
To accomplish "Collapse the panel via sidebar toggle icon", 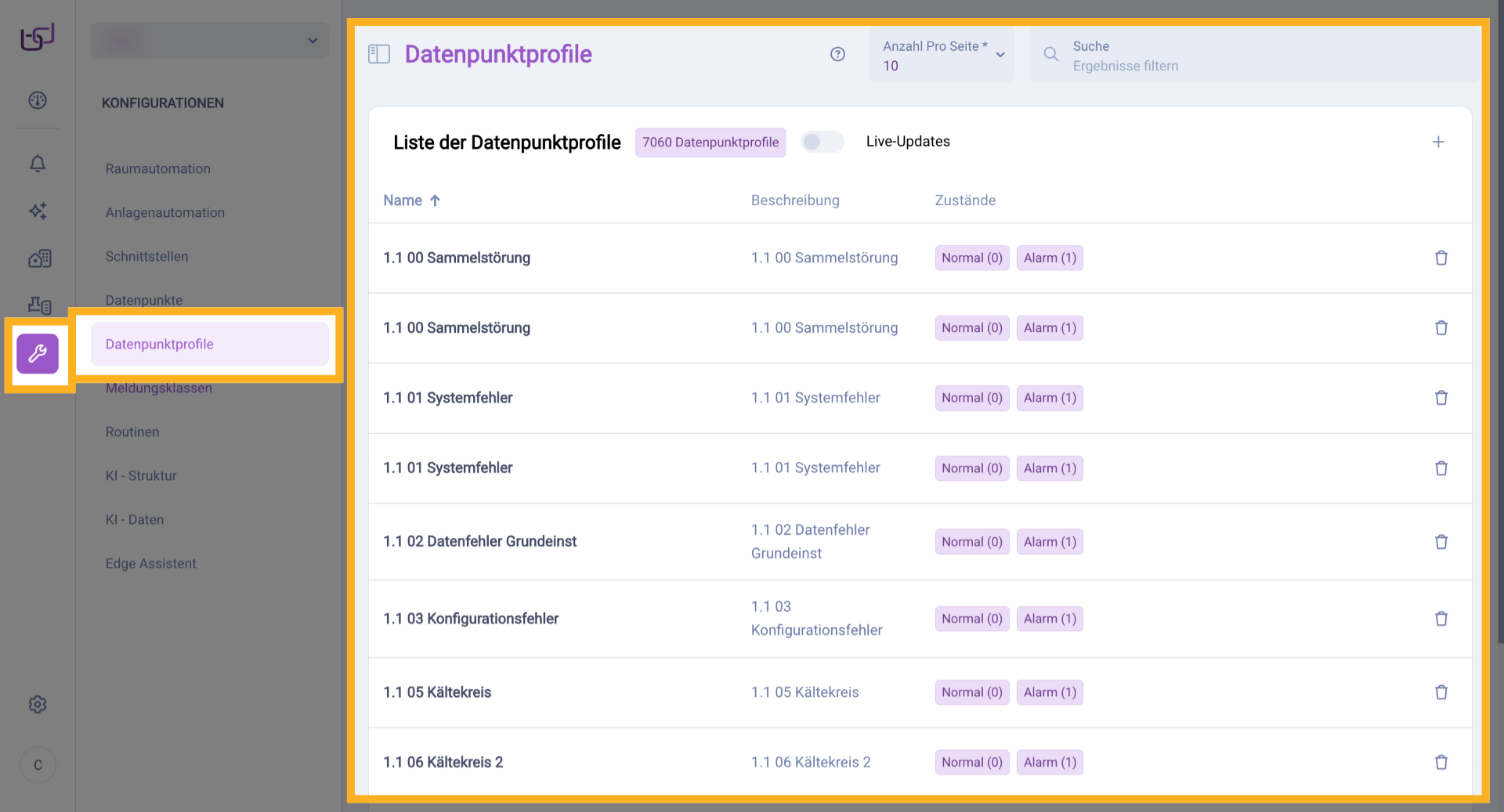I will [379, 54].
